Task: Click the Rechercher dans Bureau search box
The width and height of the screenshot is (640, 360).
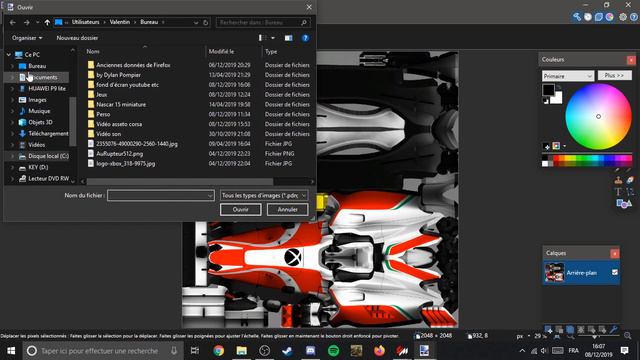Action: (263, 22)
